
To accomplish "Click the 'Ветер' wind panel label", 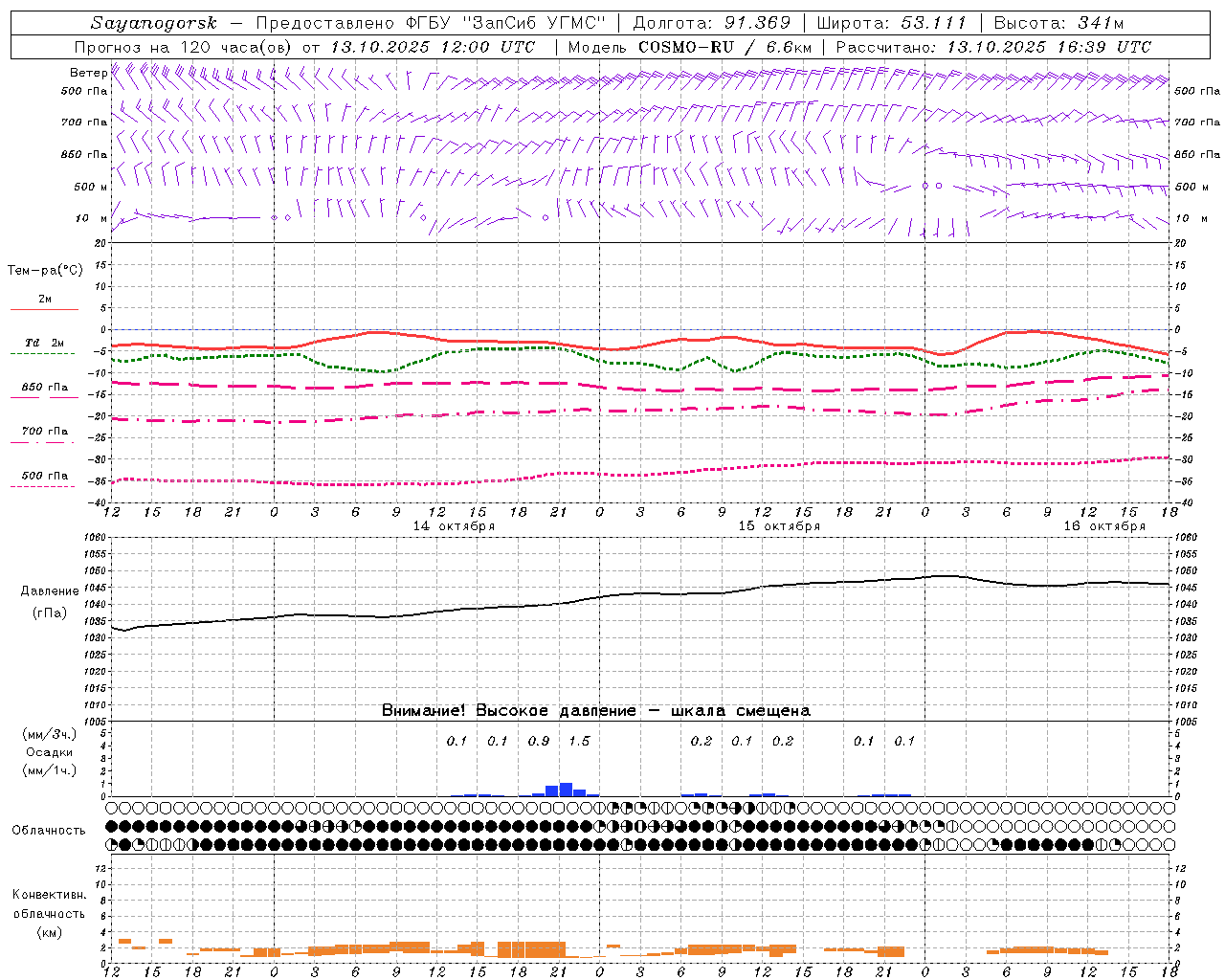I will pyautogui.click(x=88, y=73).
